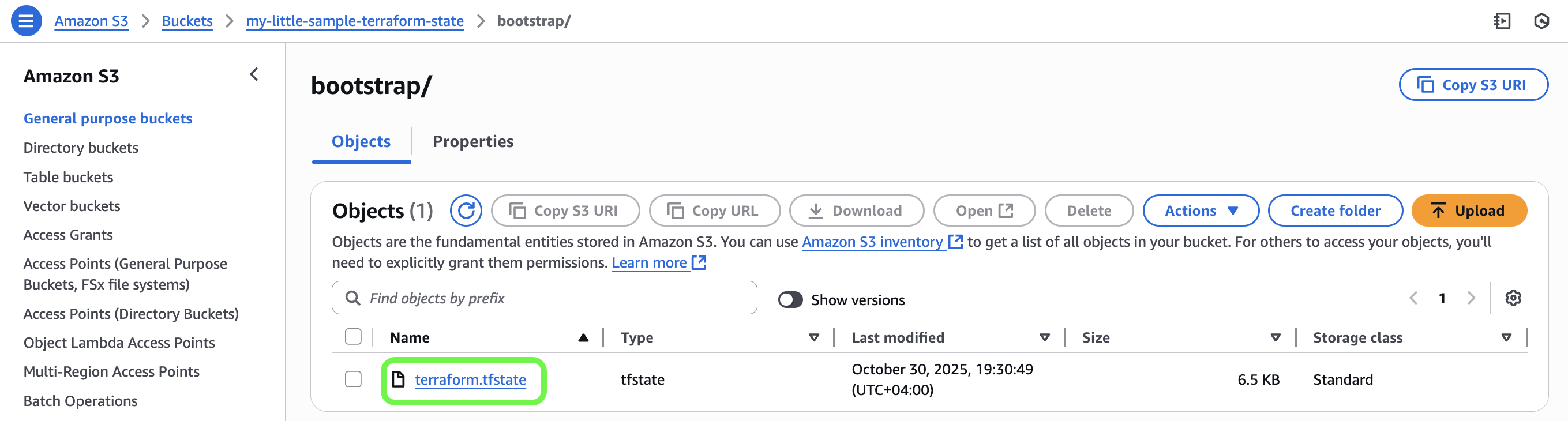1568x421 pixels.
Task: Click the external link icon after Amazon S3 inventory
Action: click(x=956, y=242)
